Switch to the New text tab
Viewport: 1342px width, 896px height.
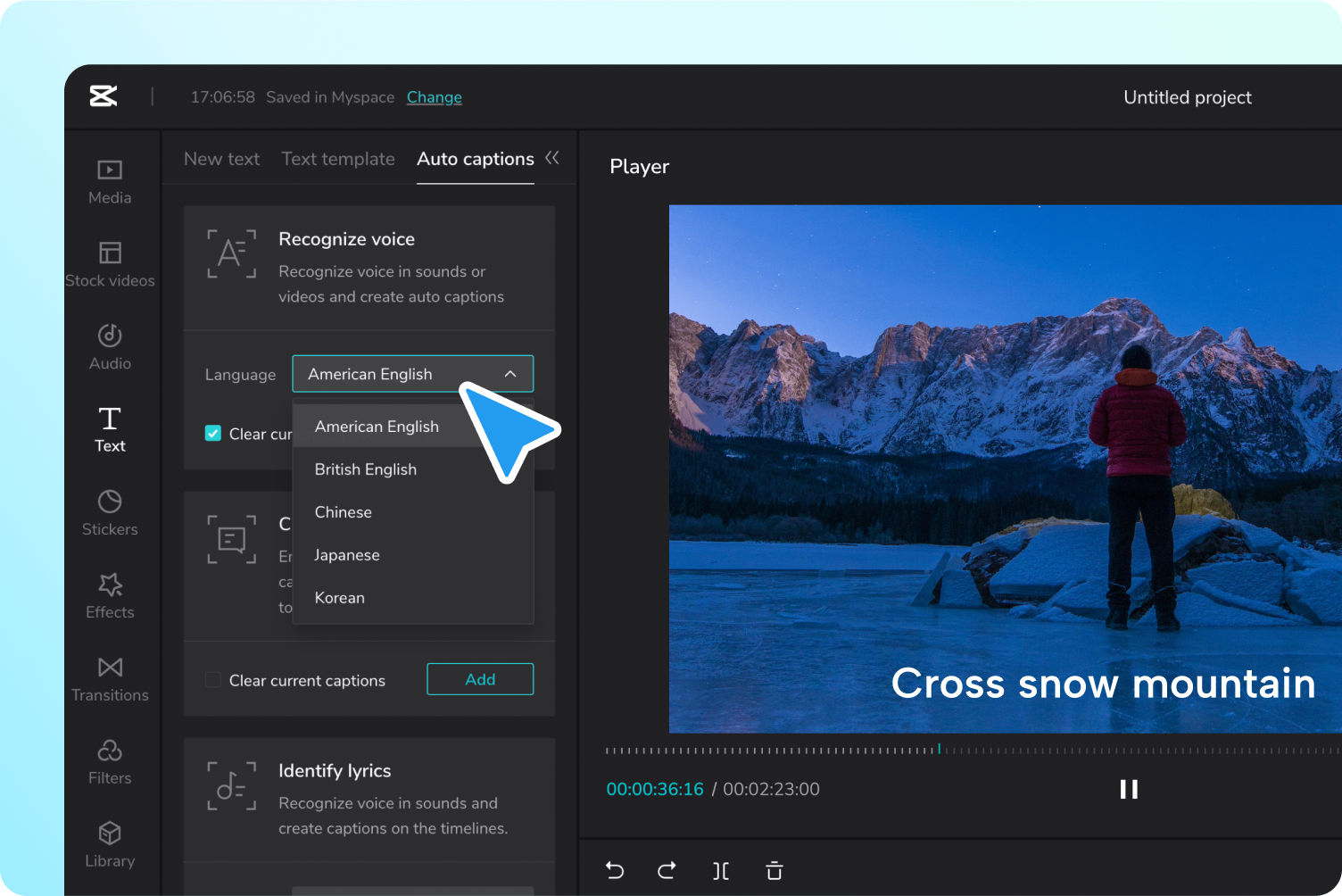221,159
